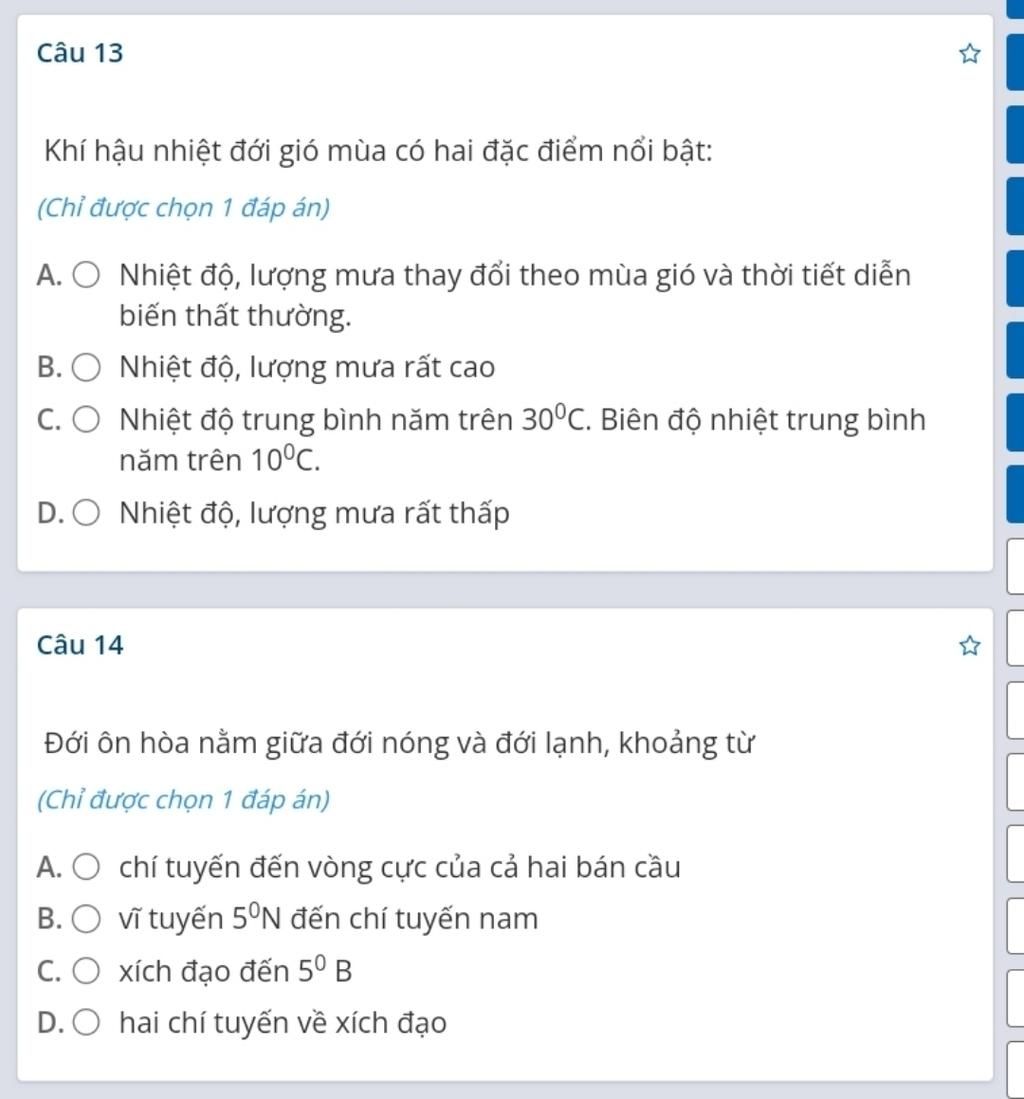This screenshot has height=1099, width=1024.
Task: Open the blue navigator box beside option B of Câu 13
Action: click(x=1016, y=350)
